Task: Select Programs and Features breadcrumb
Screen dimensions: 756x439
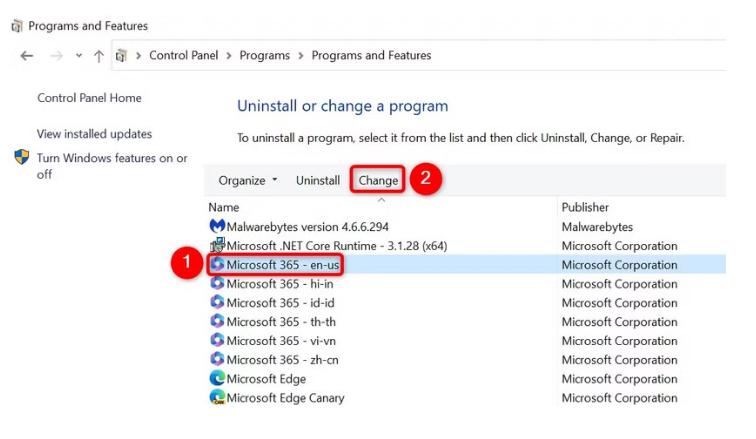Action: pos(371,55)
